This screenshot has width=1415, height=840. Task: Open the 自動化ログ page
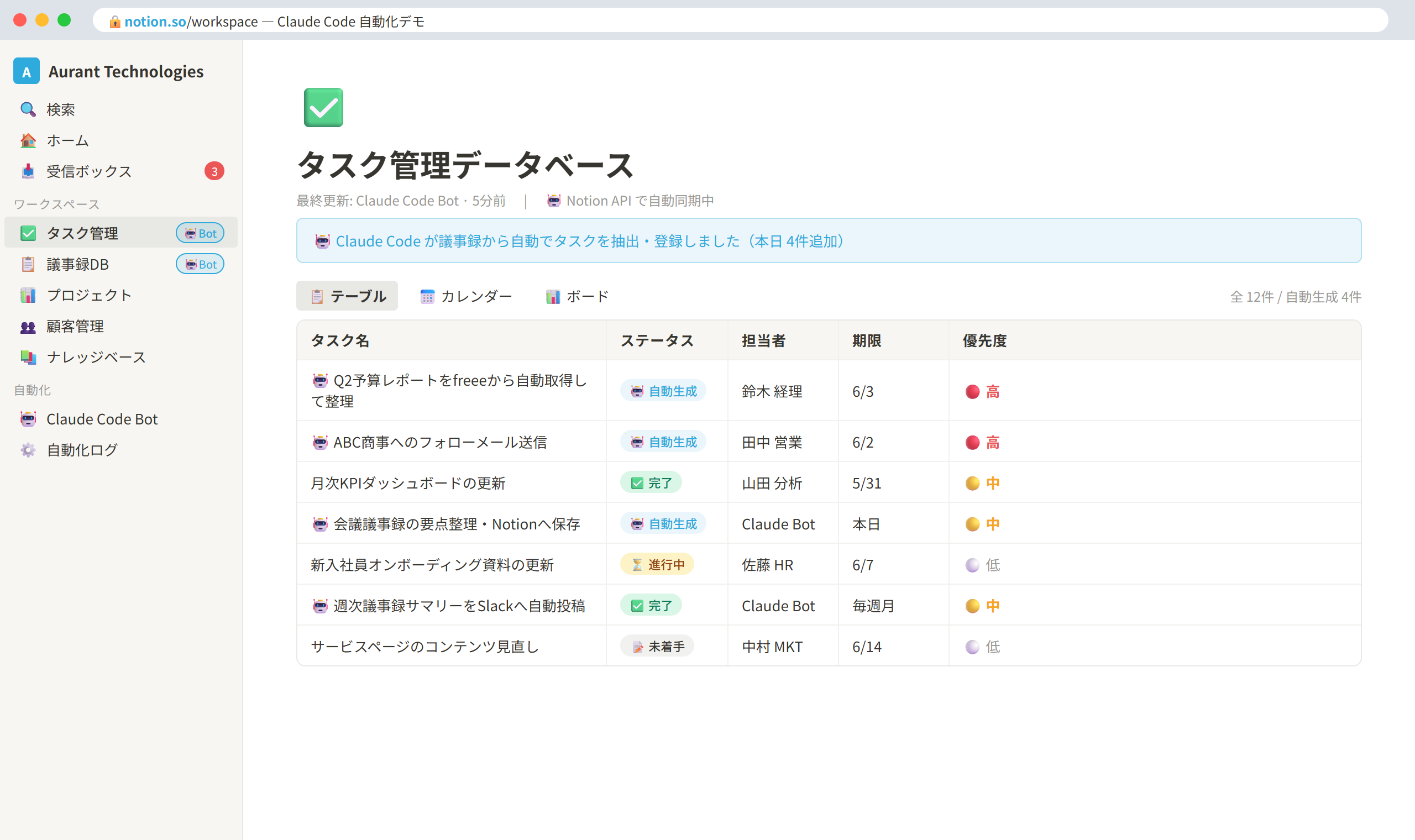coord(121,450)
